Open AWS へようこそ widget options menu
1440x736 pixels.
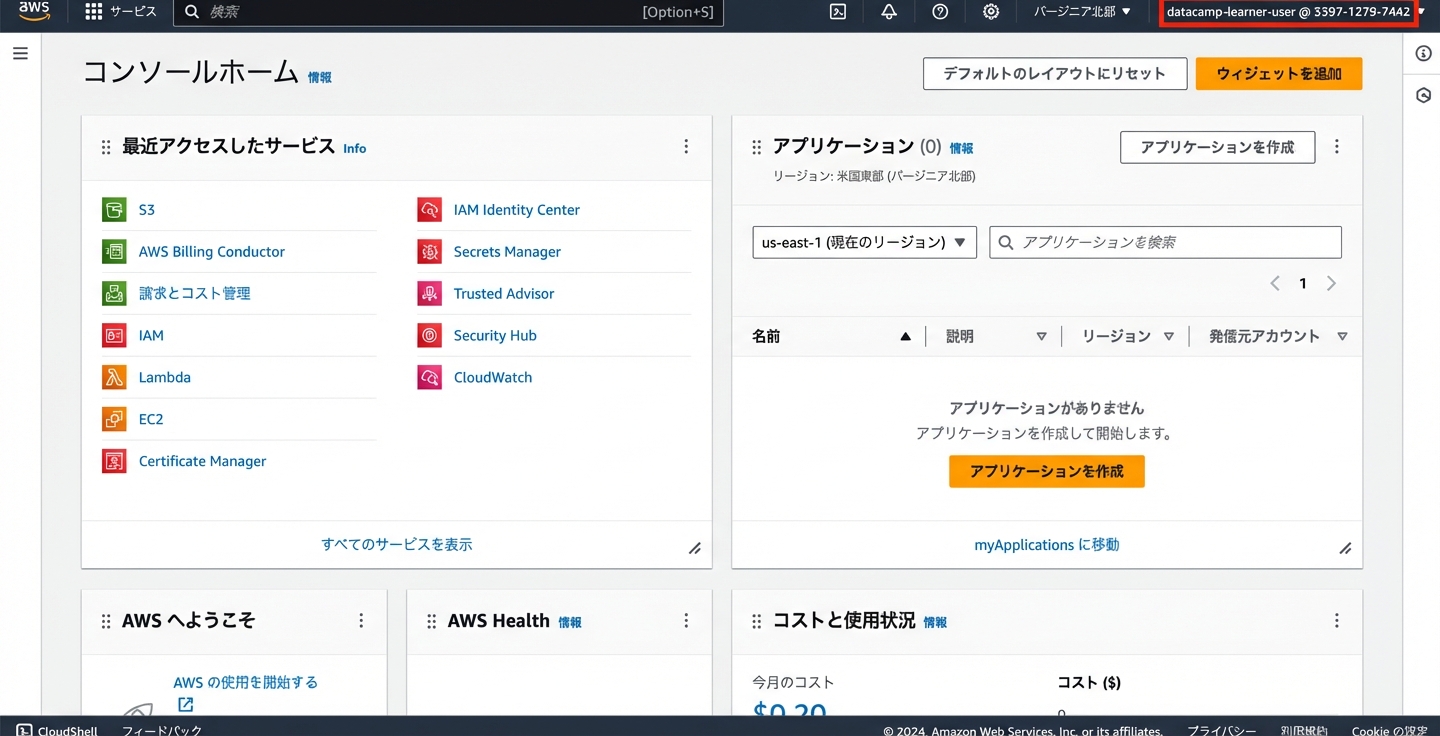tap(361, 621)
